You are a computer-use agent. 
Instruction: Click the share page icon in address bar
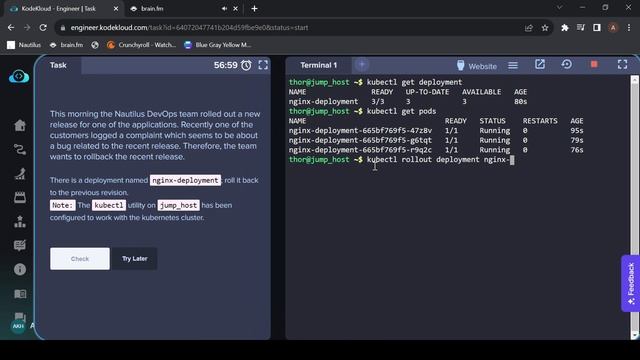(529, 28)
